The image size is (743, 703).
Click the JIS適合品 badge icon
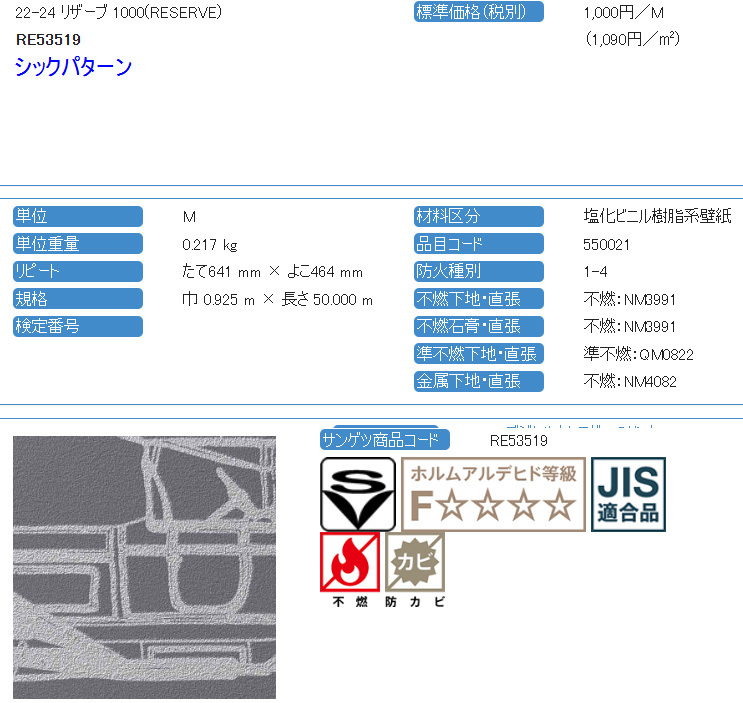628,494
